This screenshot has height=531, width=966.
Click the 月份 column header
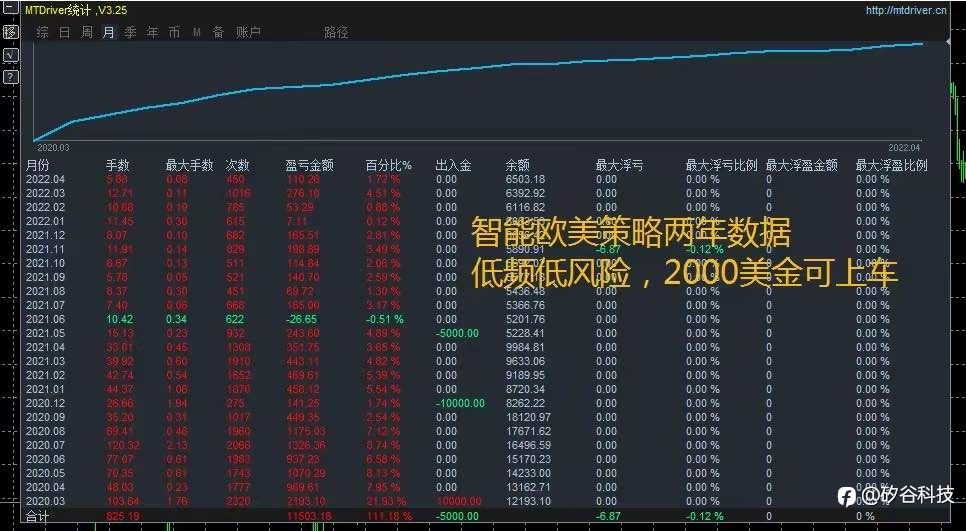38,165
